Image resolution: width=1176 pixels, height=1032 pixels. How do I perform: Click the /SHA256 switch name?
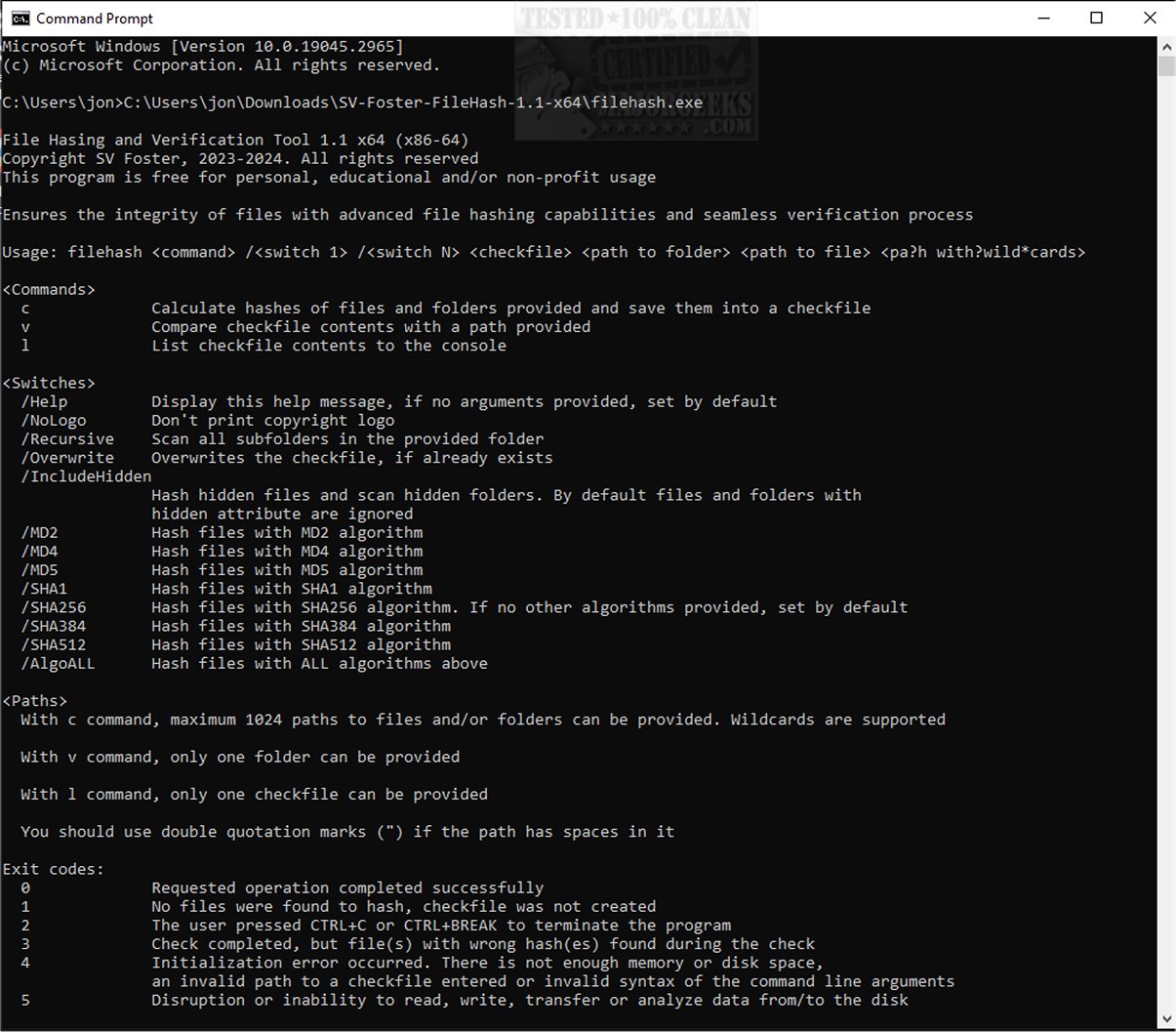54,607
